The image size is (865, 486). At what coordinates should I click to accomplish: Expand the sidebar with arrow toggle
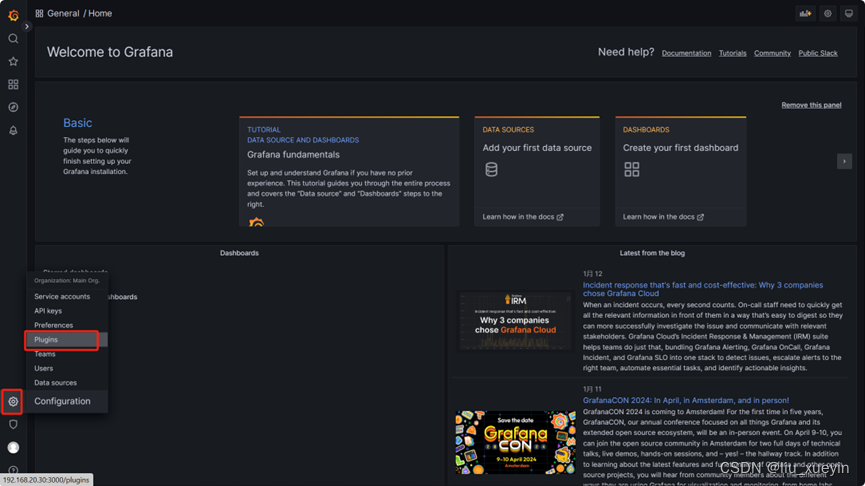[26, 26]
